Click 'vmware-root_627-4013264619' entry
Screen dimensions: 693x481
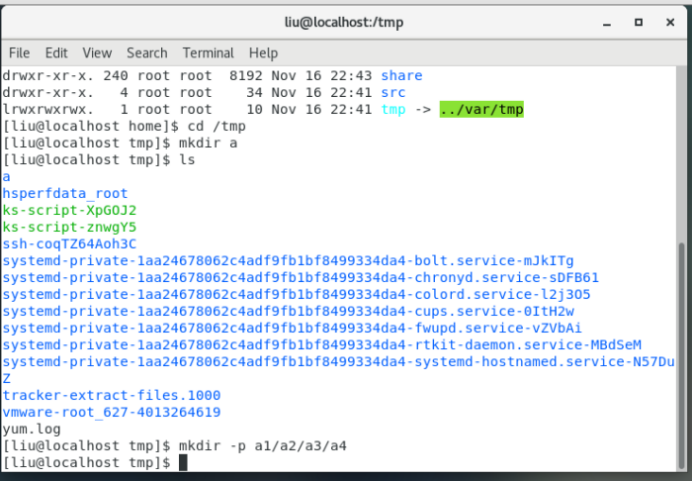pyautogui.click(x=111, y=412)
